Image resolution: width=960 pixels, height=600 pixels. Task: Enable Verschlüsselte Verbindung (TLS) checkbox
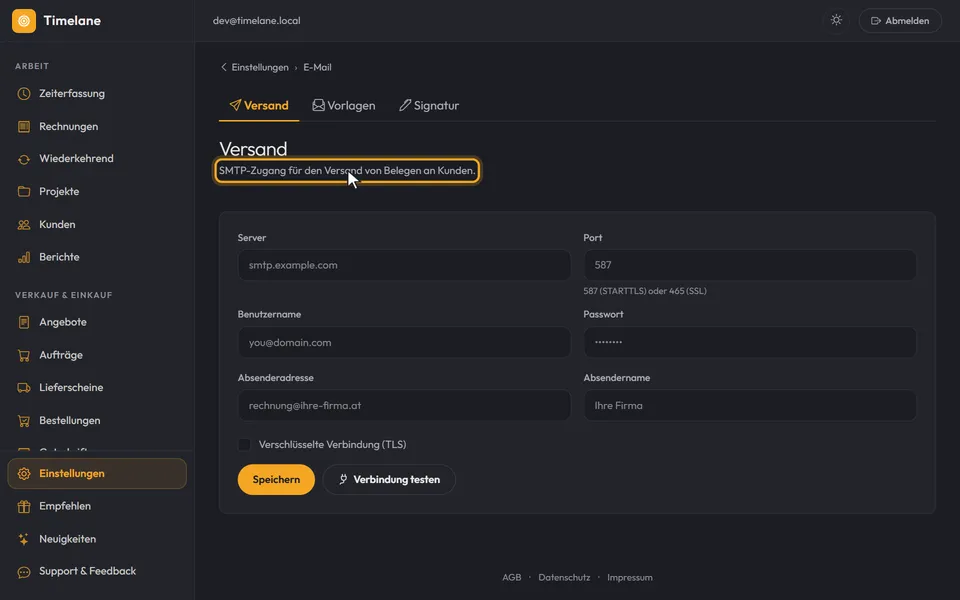244,444
